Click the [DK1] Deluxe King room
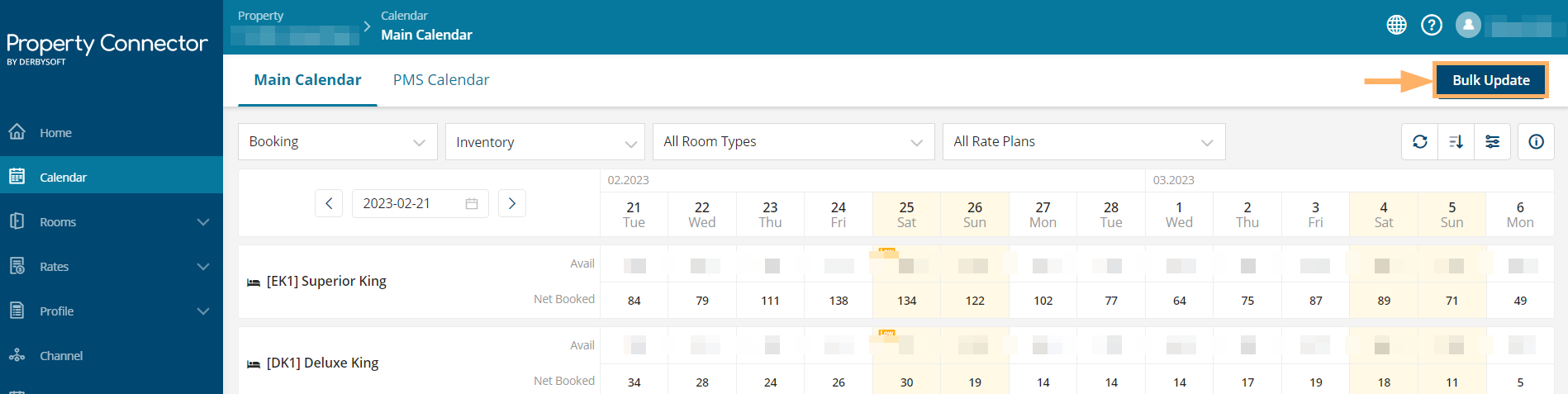 [x=322, y=363]
